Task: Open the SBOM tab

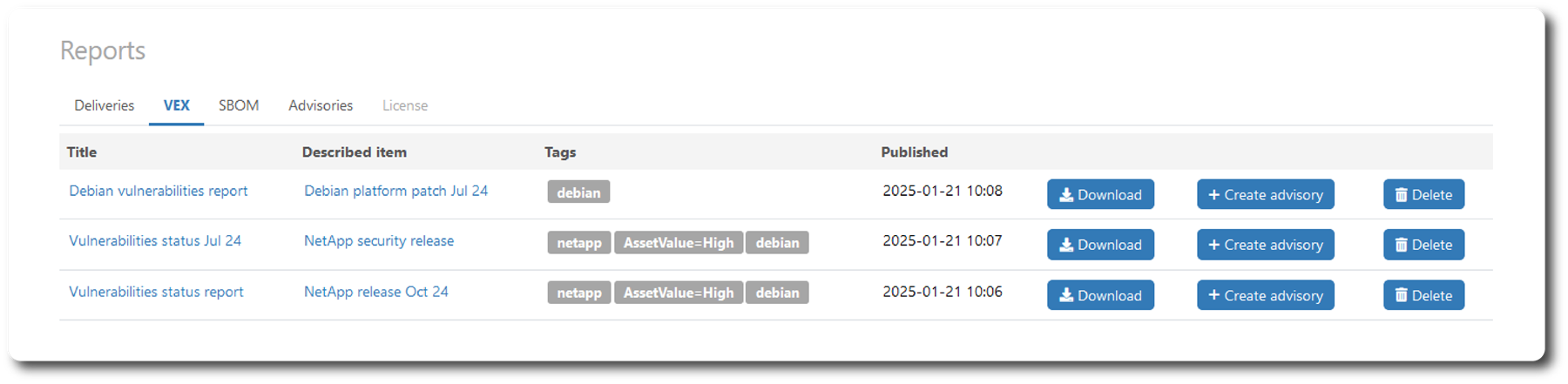Action: click(239, 105)
